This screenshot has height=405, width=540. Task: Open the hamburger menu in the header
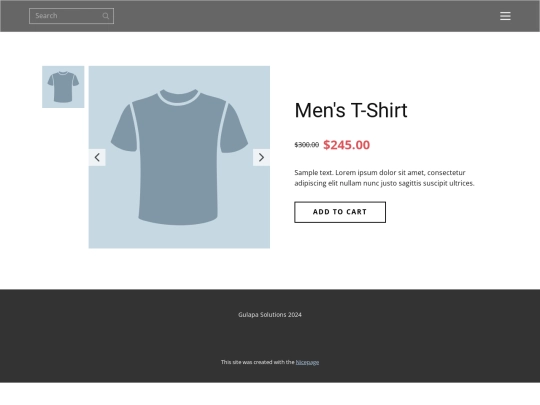coord(505,16)
